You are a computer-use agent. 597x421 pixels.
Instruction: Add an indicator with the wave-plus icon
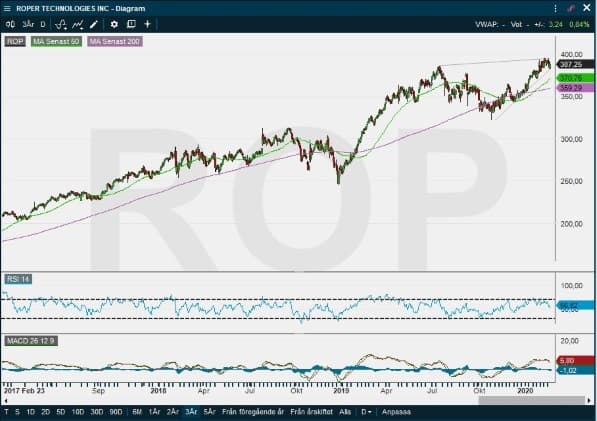(x=61, y=24)
